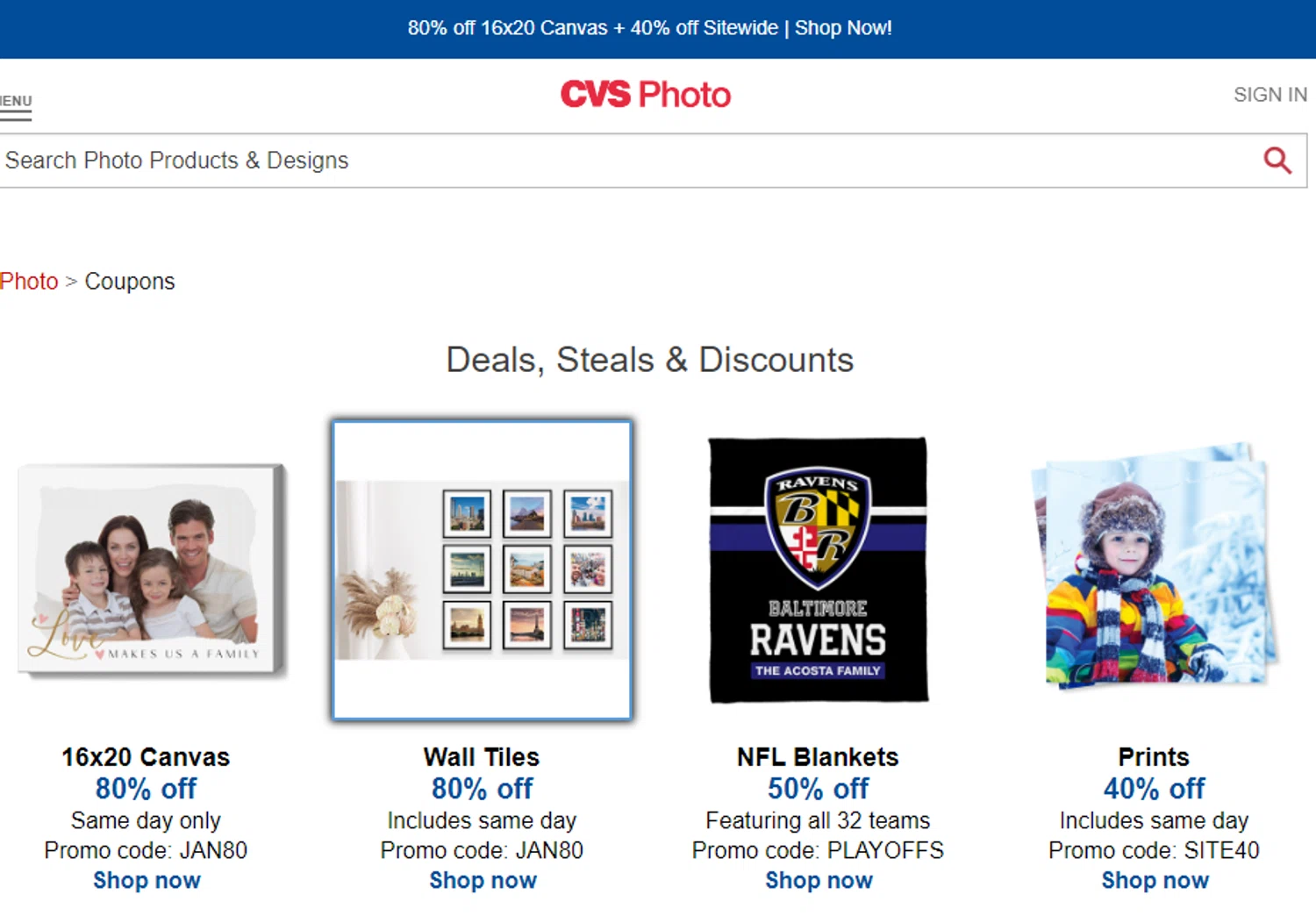Open the 16x20 Canvas title link
The image size is (1316, 916).
(x=146, y=757)
